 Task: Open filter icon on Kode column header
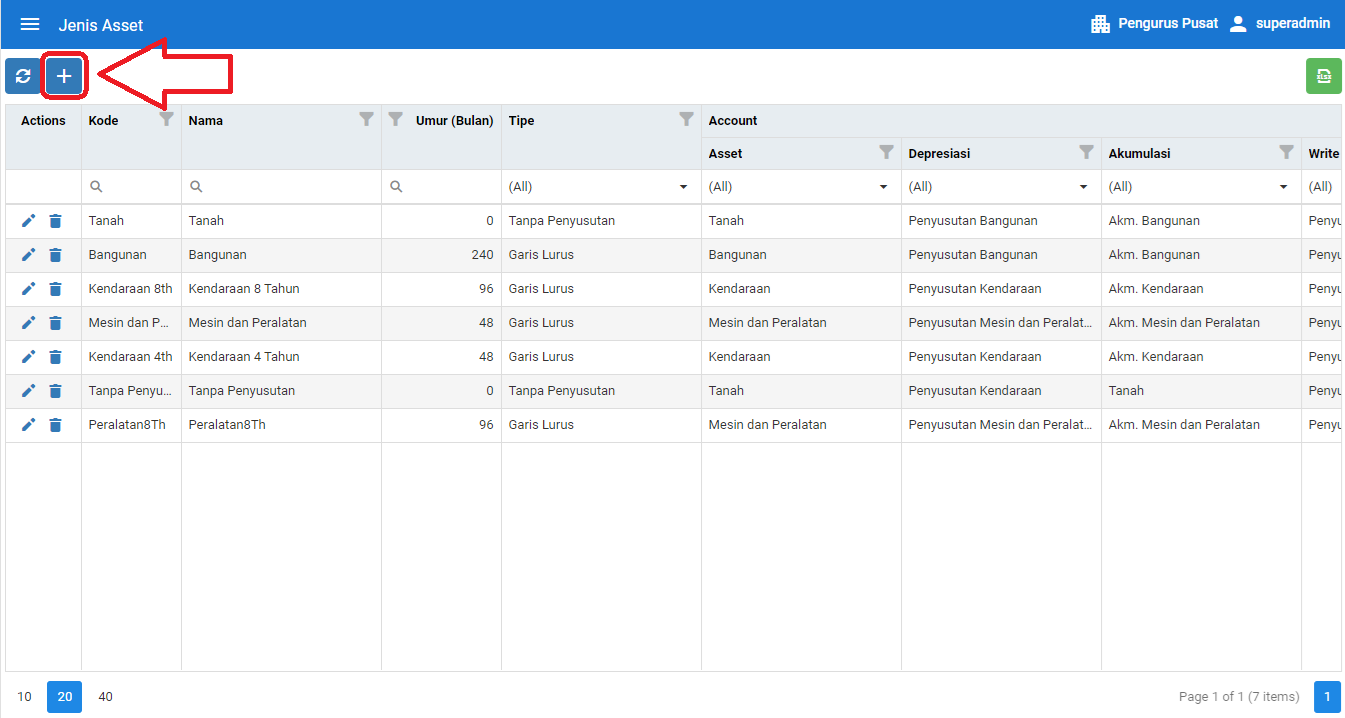167,119
